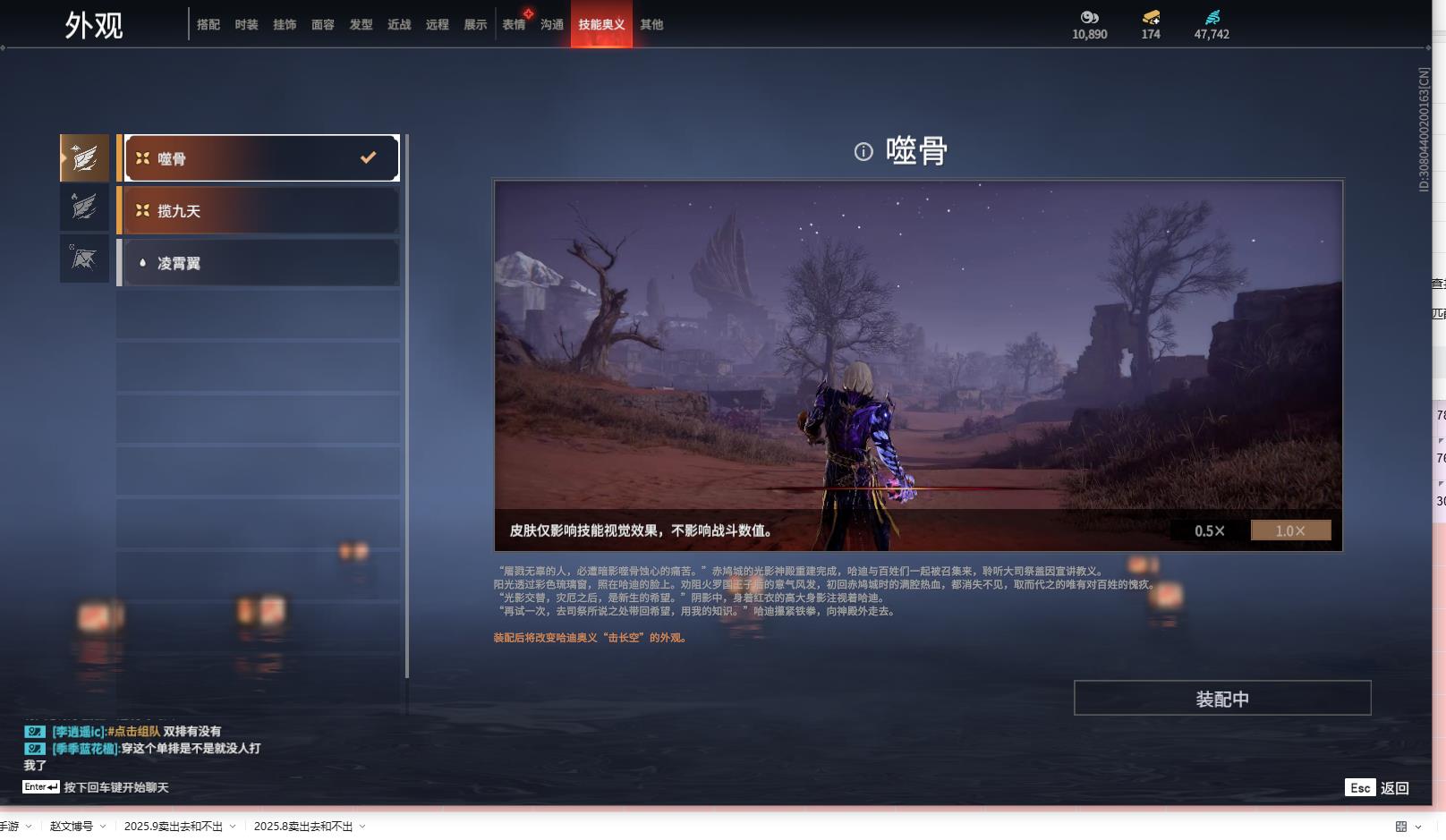Click the 揽九天 skin rarity icon
Screen dimensions: 1446x840
(x=142, y=210)
